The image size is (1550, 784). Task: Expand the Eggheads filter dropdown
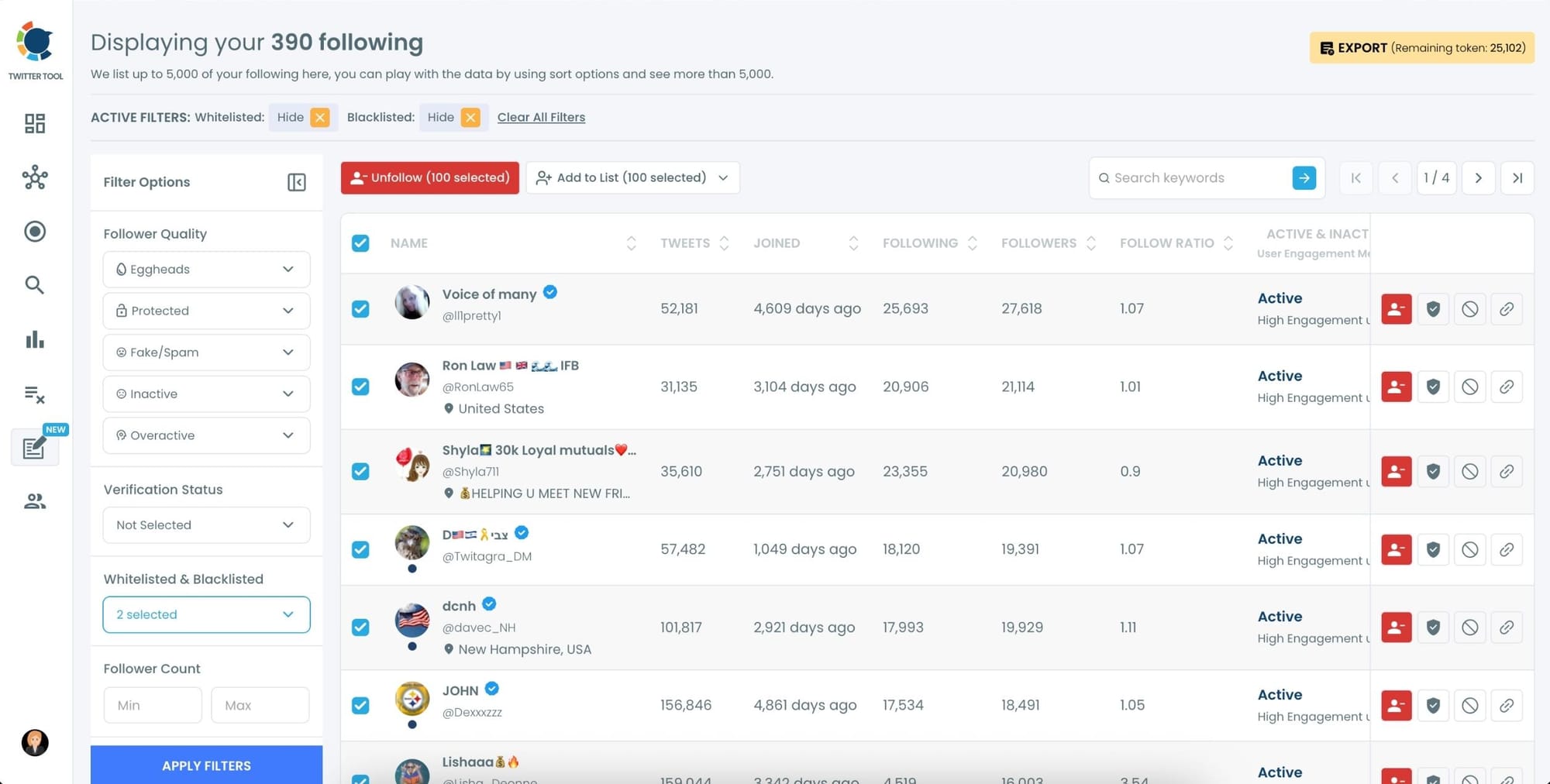(205, 269)
